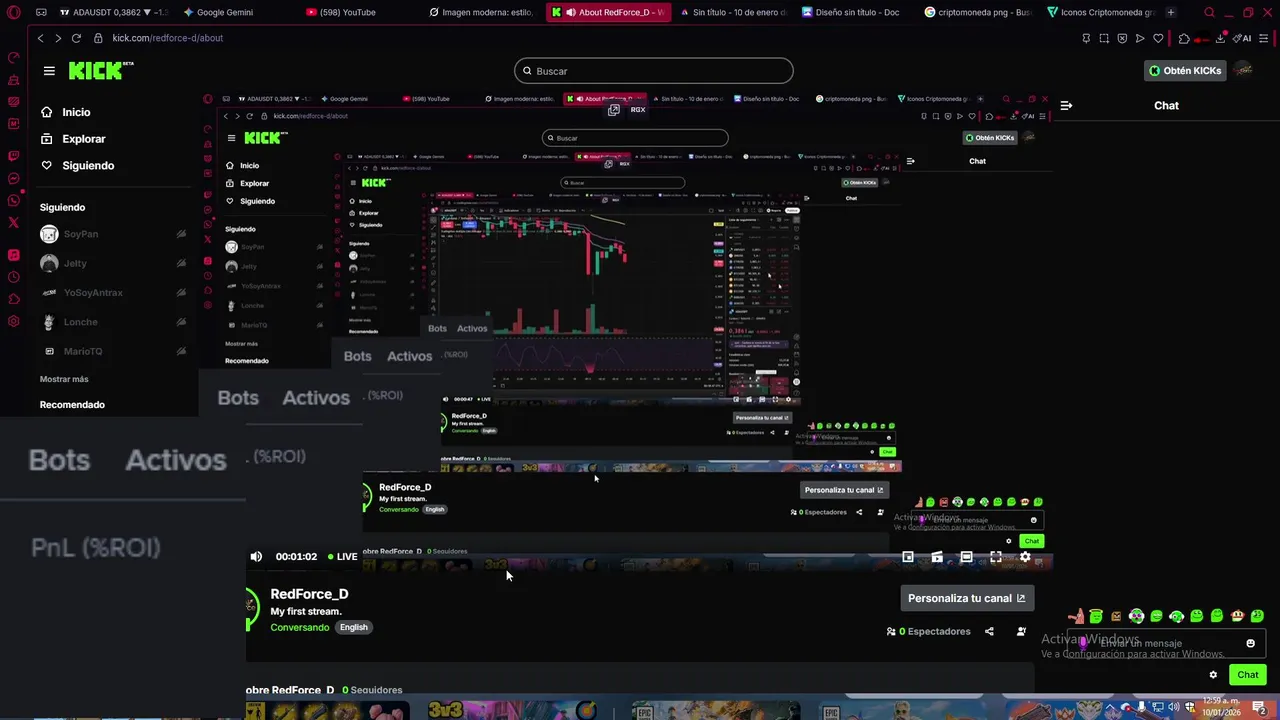The image size is (1280, 720).
Task: Open Twitch in Opera GX sidebar
Action: (13, 156)
